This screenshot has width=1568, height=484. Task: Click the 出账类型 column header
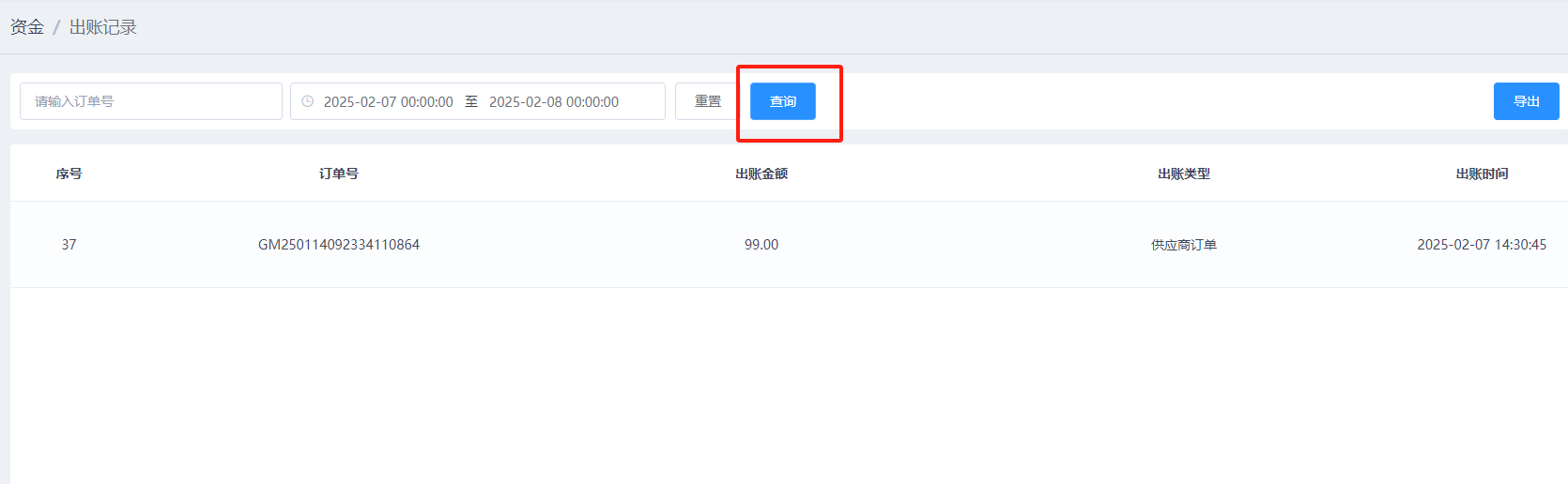(1184, 174)
